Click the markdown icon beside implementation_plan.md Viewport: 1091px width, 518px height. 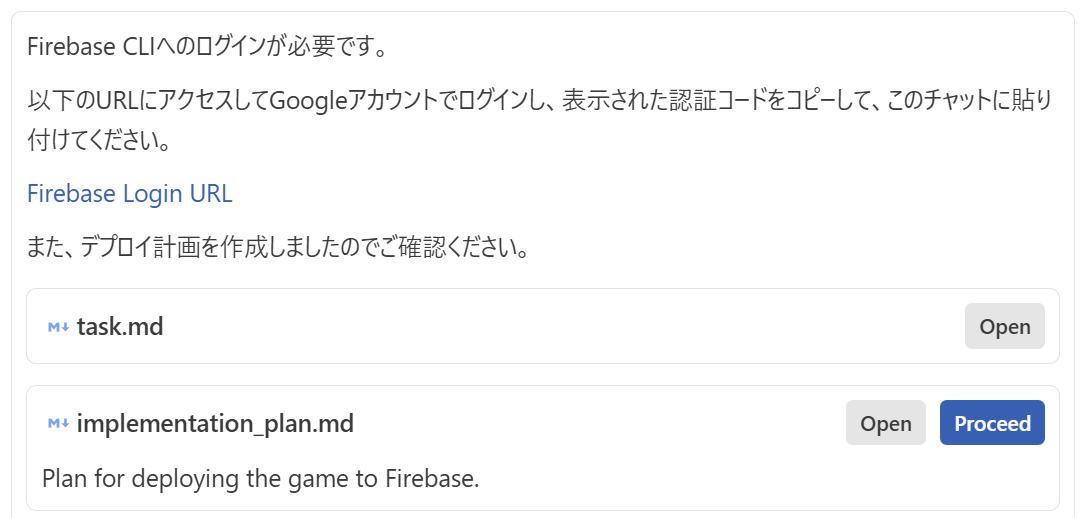point(57,424)
